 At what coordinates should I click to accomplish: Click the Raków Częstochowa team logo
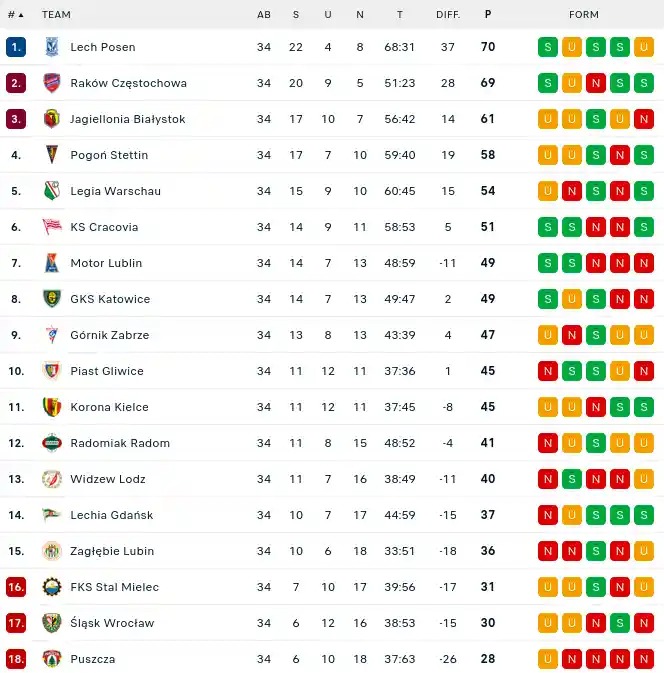coord(52,83)
